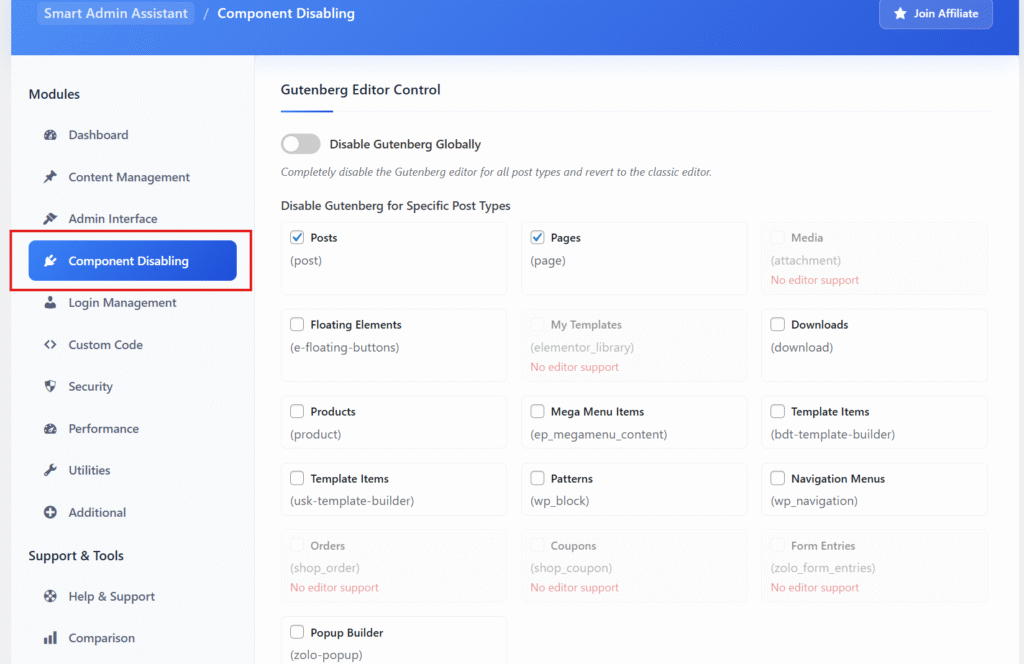Click the (elementor_library) slug text
Screen dimensions: 1024x664
click(x=582, y=347)
